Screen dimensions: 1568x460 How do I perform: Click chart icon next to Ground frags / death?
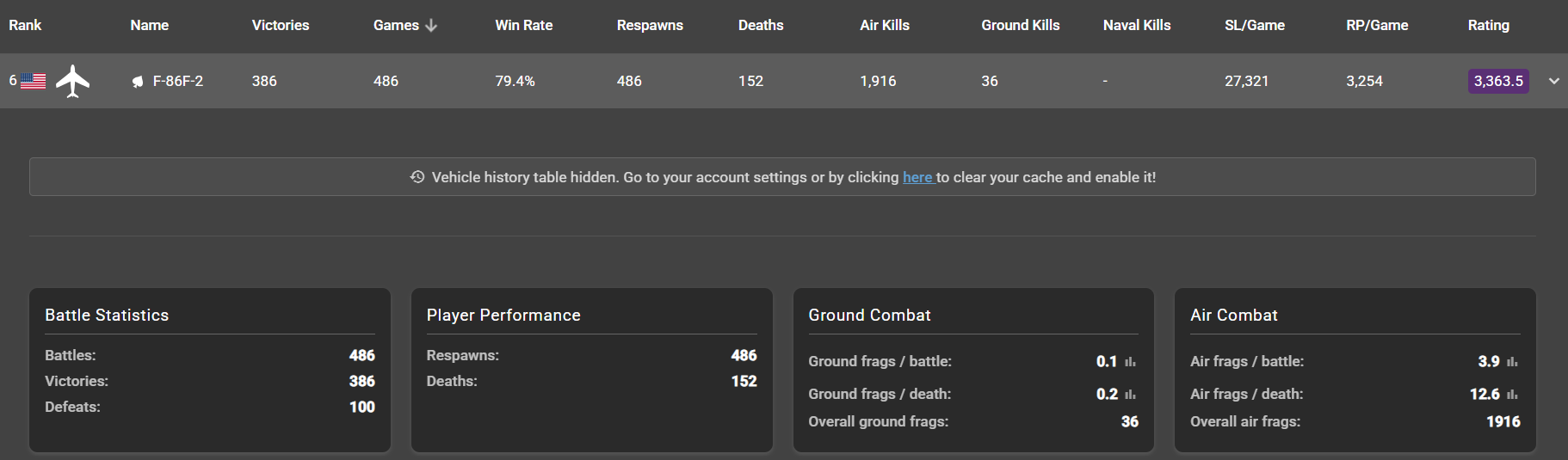coord(1130,395)
